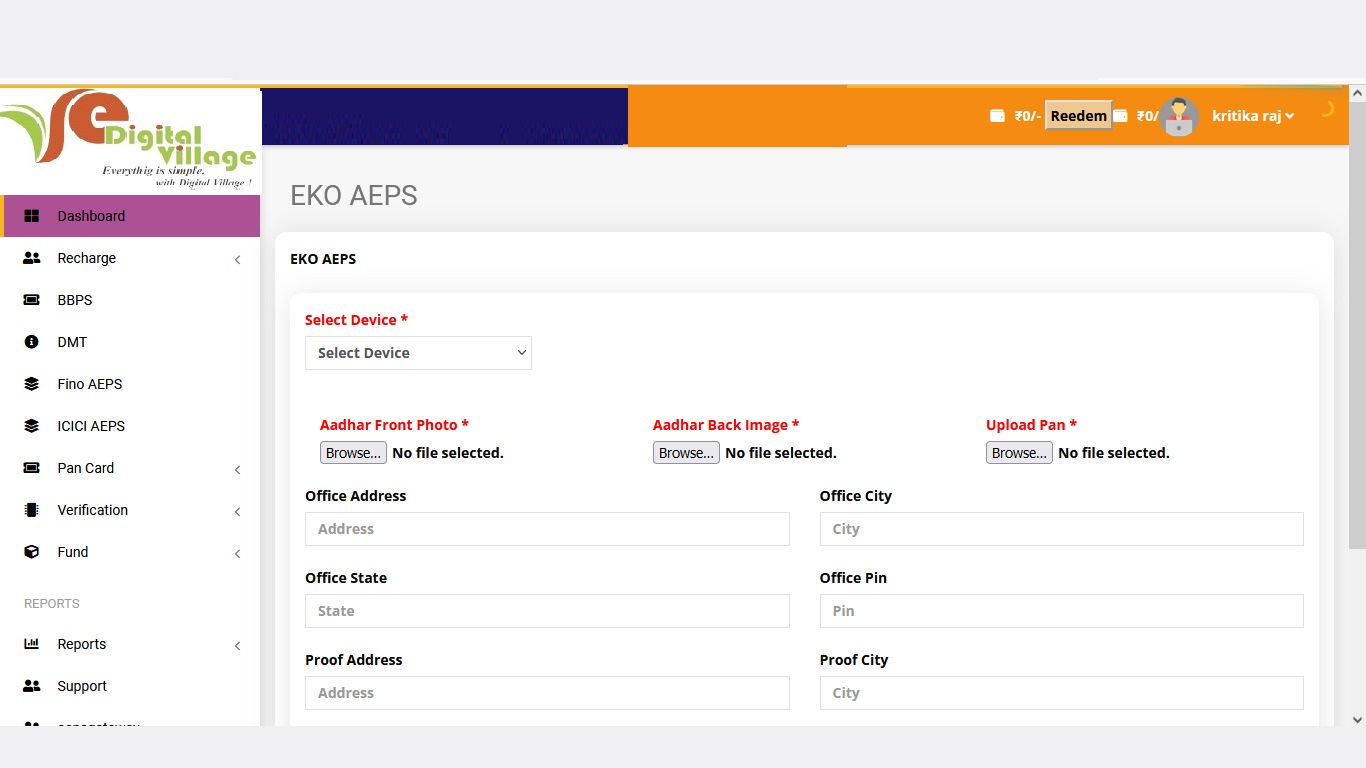Open the Select Device dropdown
Screen dimensions: 1366x768
coord(418,353)
